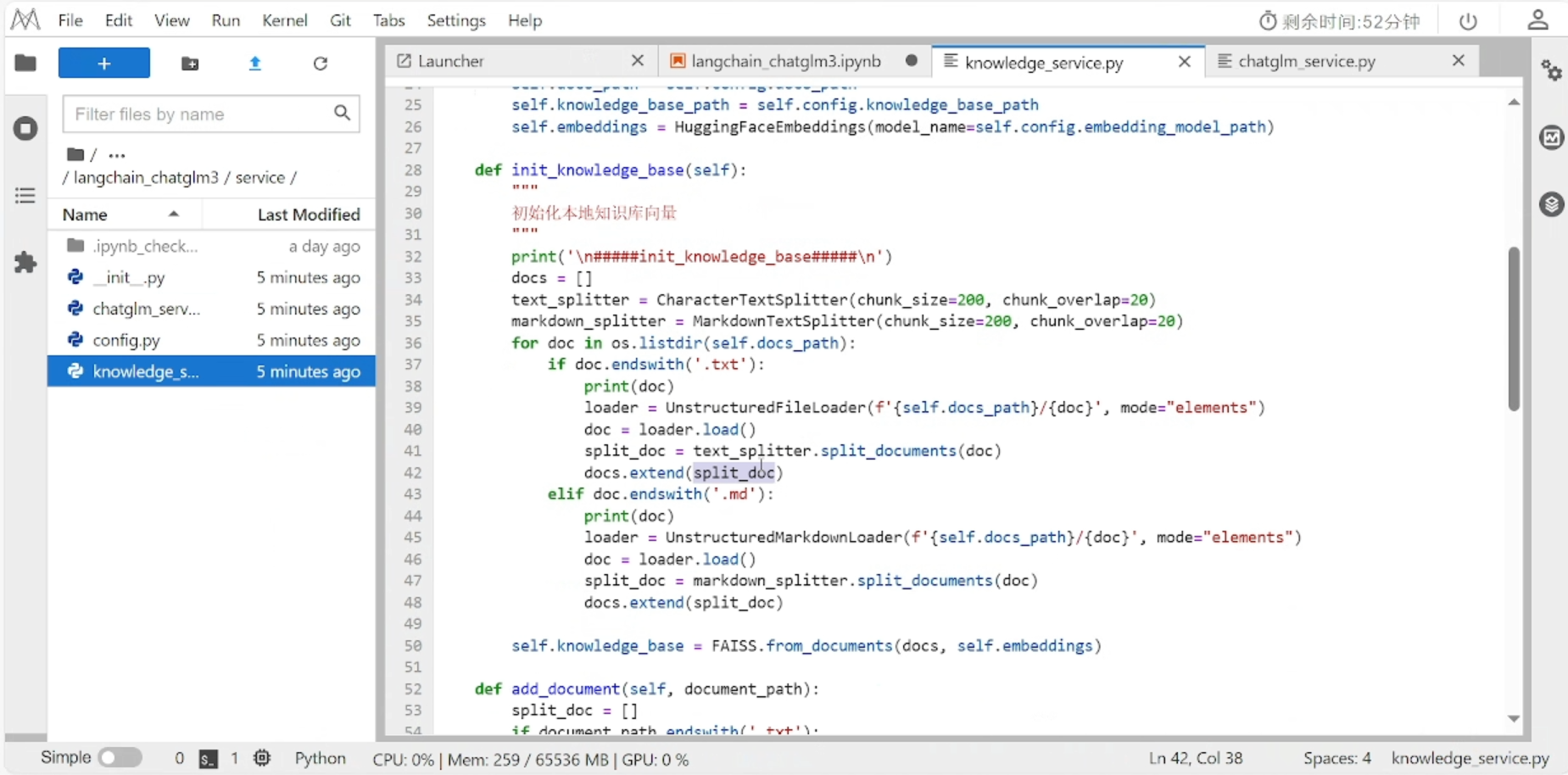The width and height of the screenshot is (1568, 775).
Task: Click the new folder icon
Action: pyautogui.click(x=190, y=64)
